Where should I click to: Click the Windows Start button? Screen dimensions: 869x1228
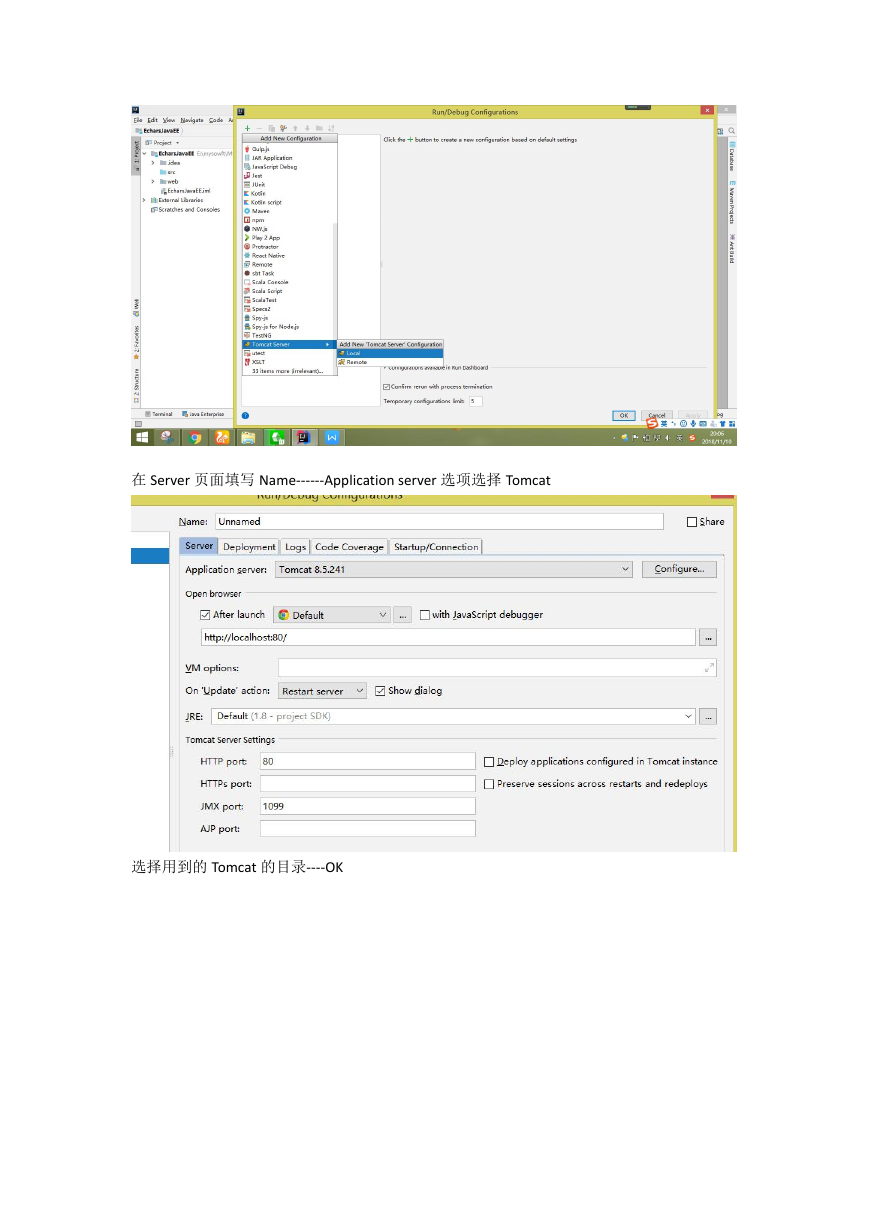[142, 437]
